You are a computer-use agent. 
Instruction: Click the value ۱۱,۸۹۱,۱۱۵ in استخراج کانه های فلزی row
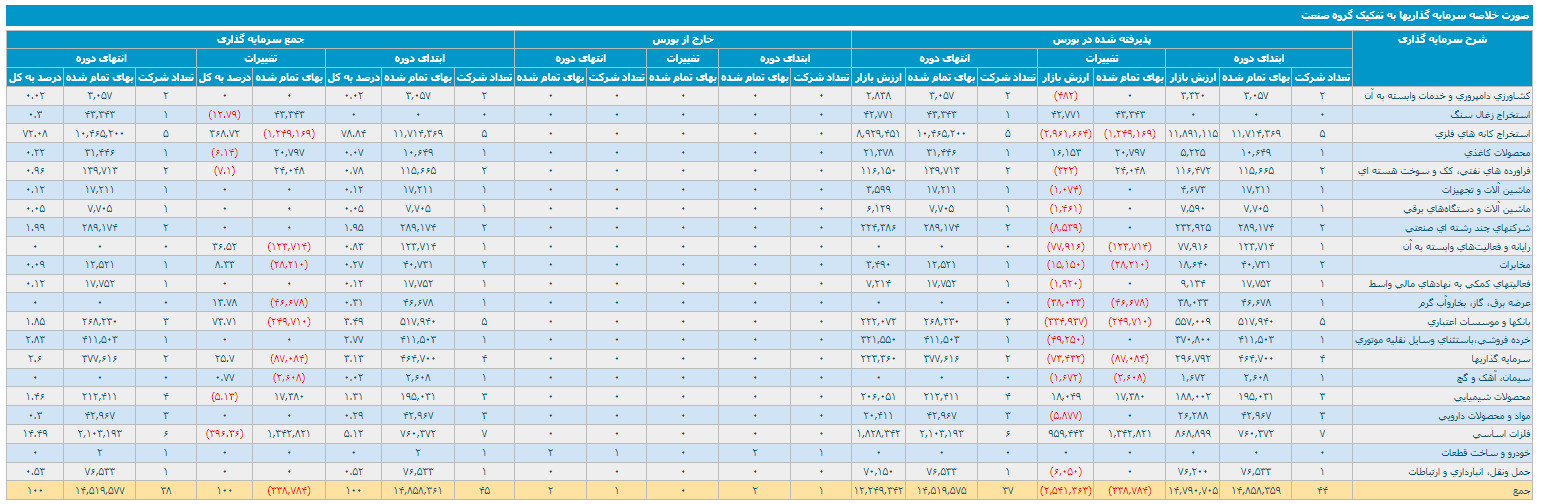click(1194, 133)
